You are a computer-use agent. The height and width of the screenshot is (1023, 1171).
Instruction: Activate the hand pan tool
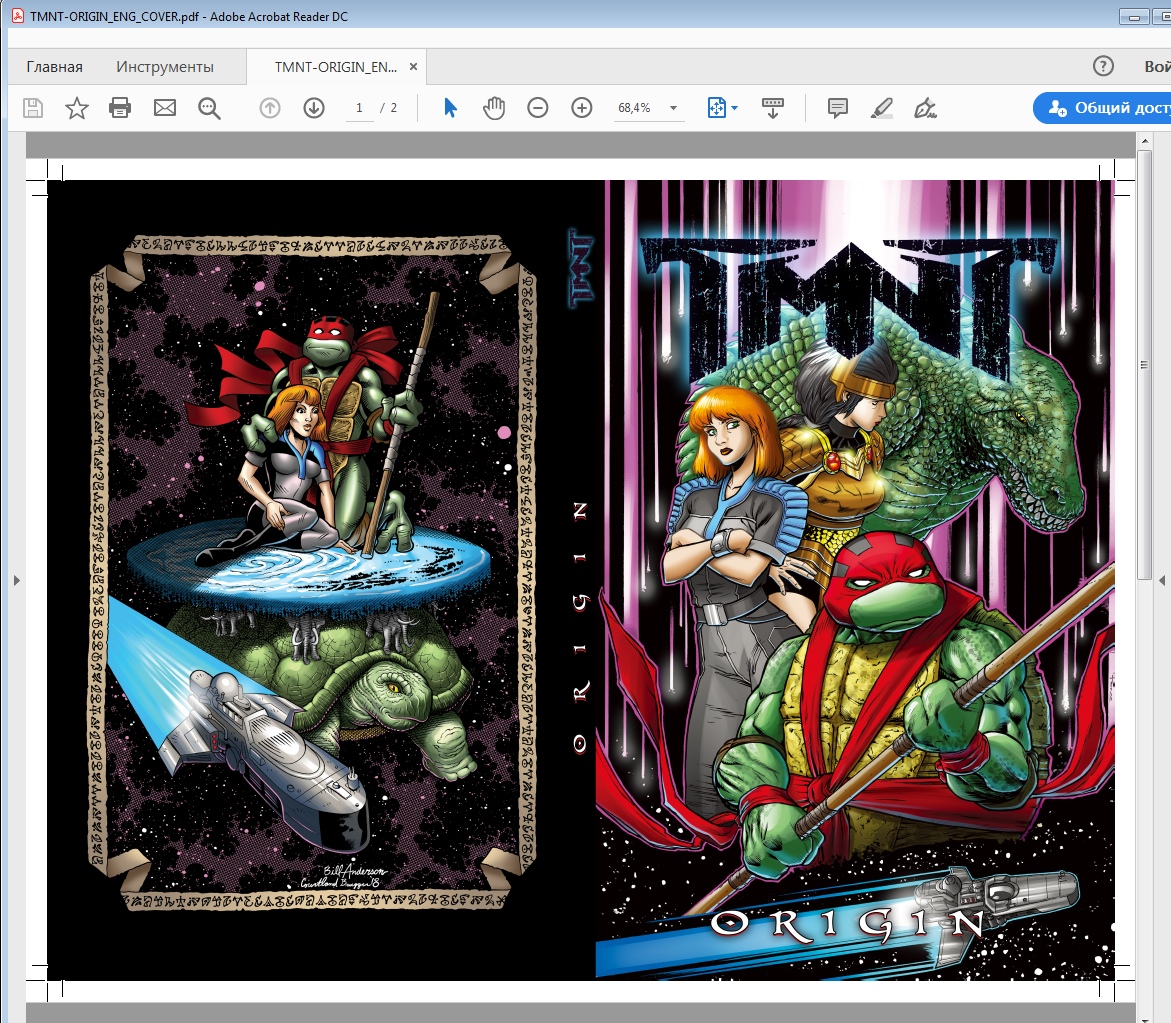tap(494, 108)
